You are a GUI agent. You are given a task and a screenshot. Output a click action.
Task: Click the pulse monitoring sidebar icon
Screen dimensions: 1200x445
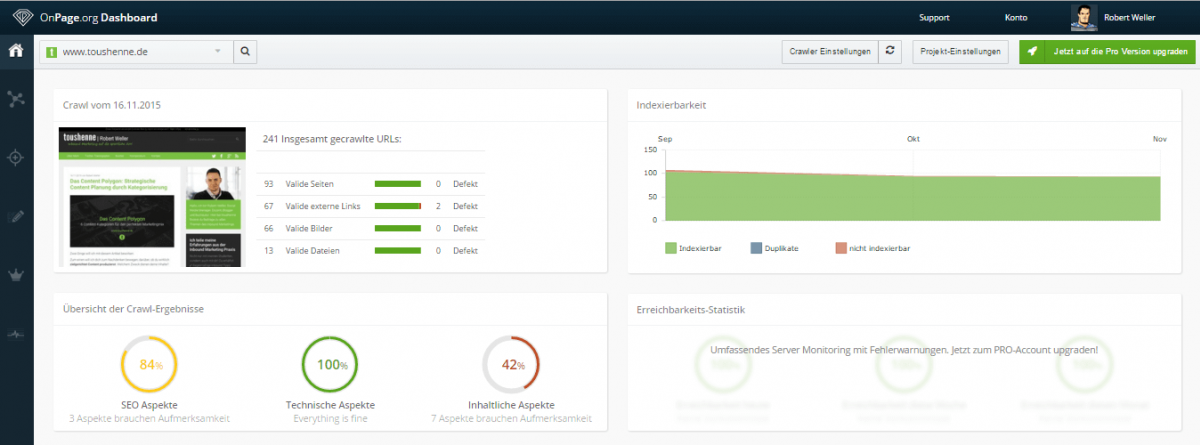point(16,334)
